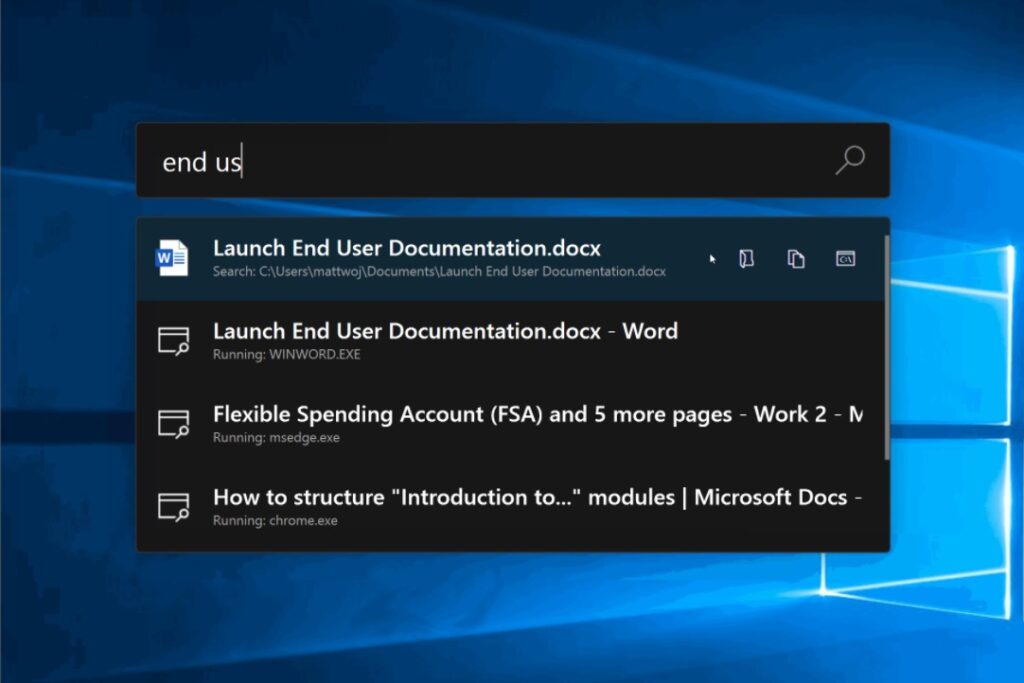Click window icon beside chrome.exe result
Screen dimensions: 1024x683
(x=173, y=507)
